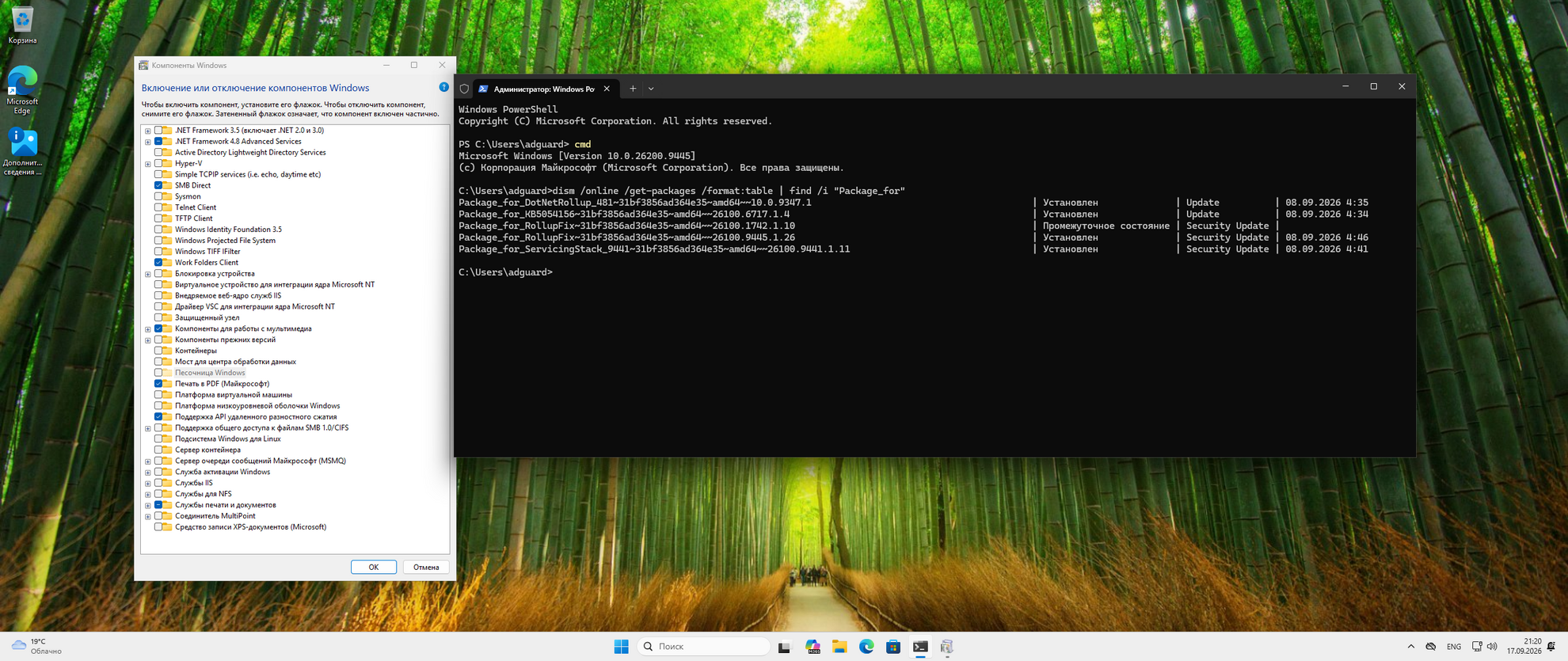This screenshot has height=661, width=1568.
Task: Expand the .NET Framework 3.5 tree node
Action: pyautogui.click(x=148, y=131)
